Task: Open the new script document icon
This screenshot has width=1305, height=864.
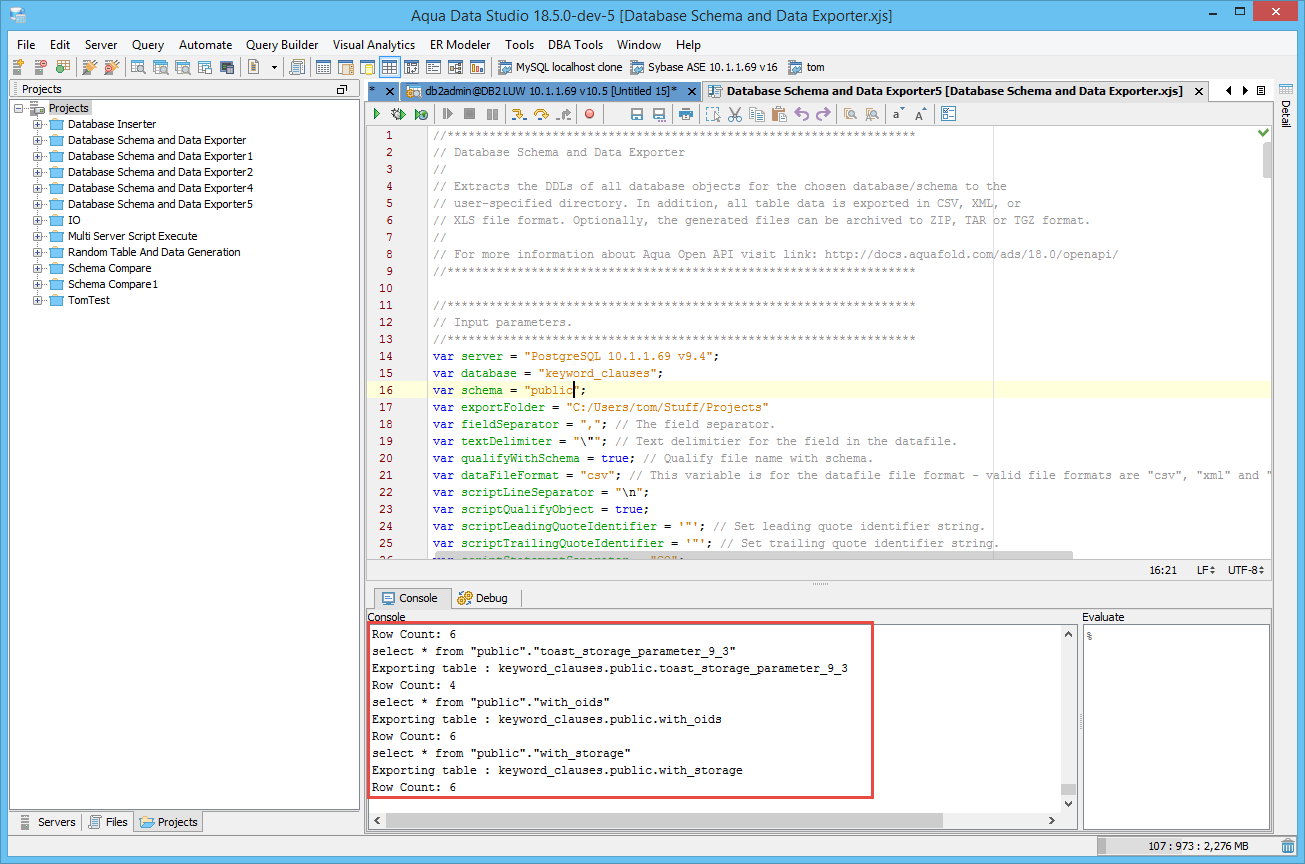Action: pos(254,67)
